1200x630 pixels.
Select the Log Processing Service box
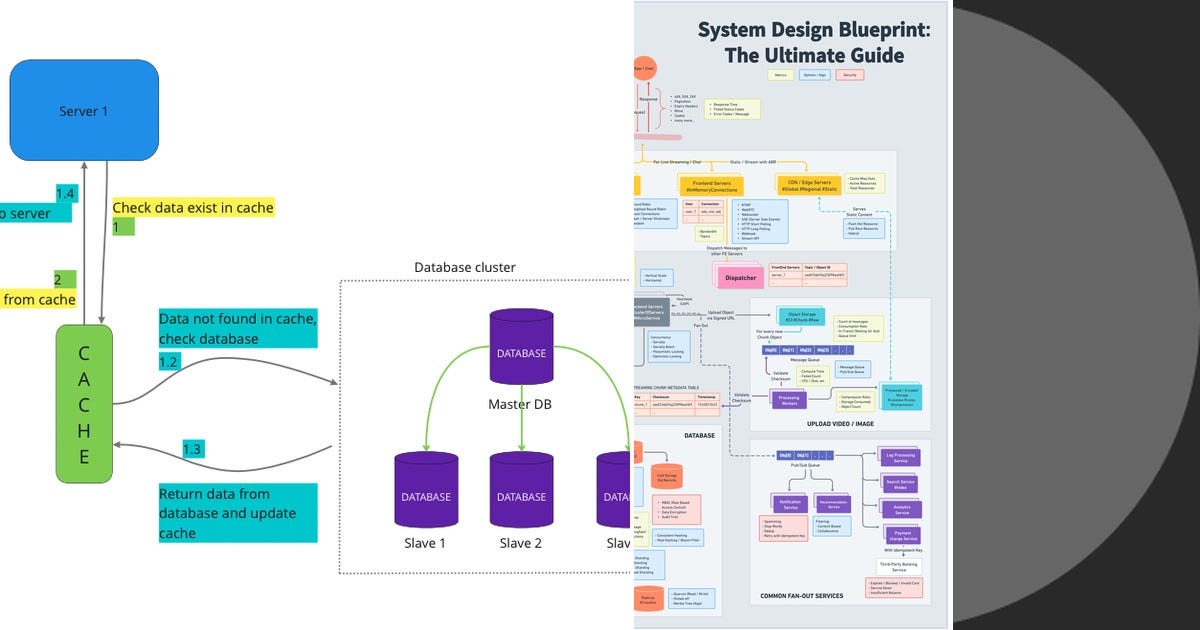point(902,458)
